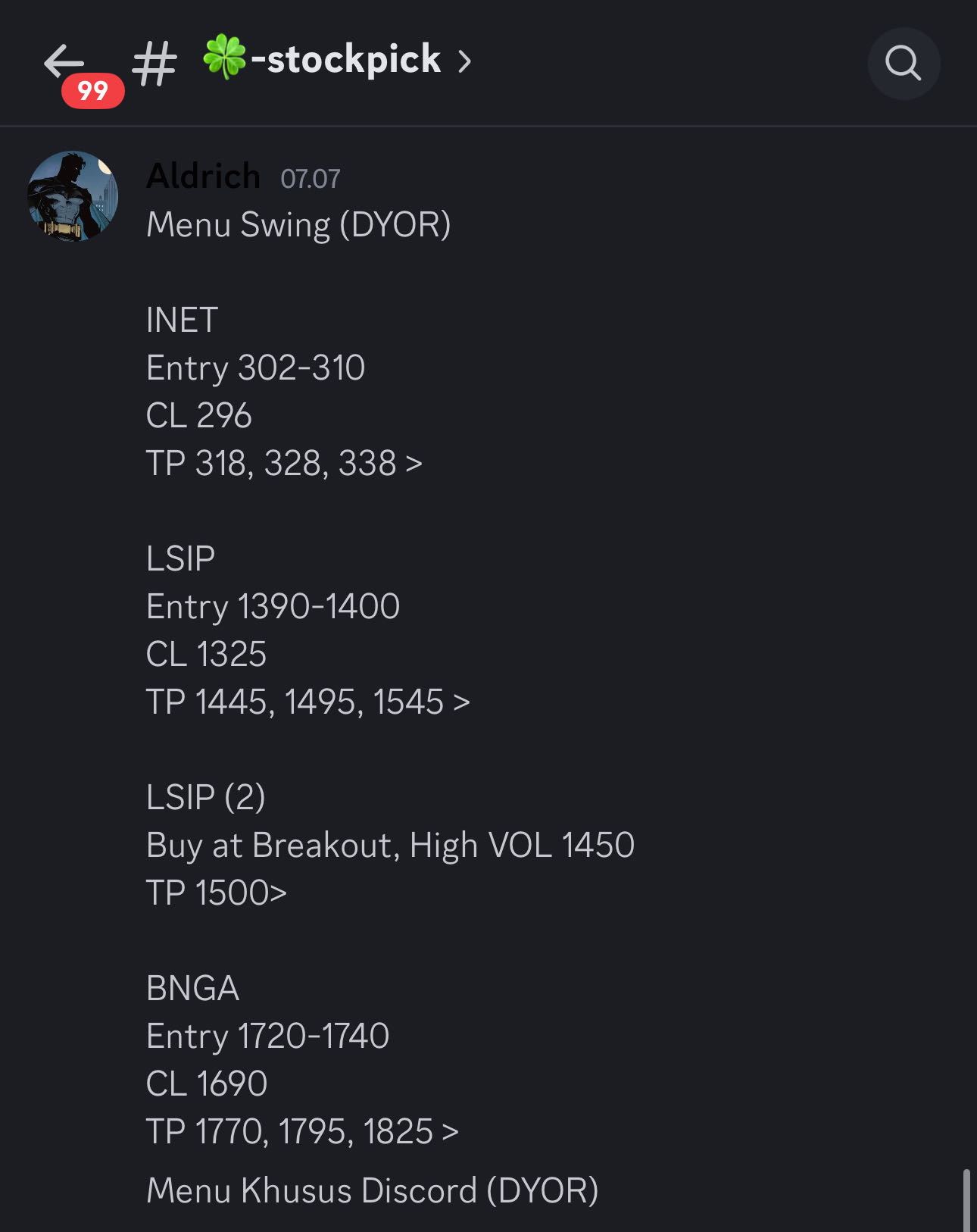Screen dimensions: 977x1232
Task: Click the hash channel symbol
Action: point(155,64)
